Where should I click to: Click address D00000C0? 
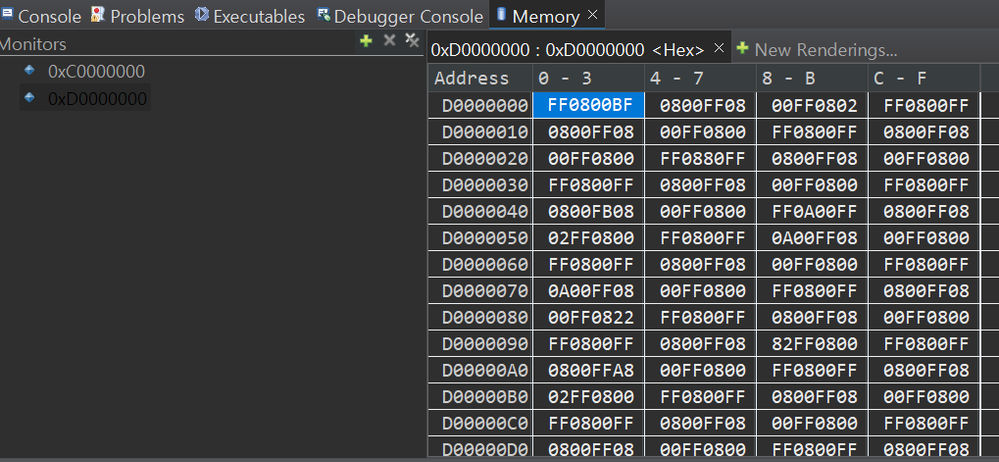480,422
